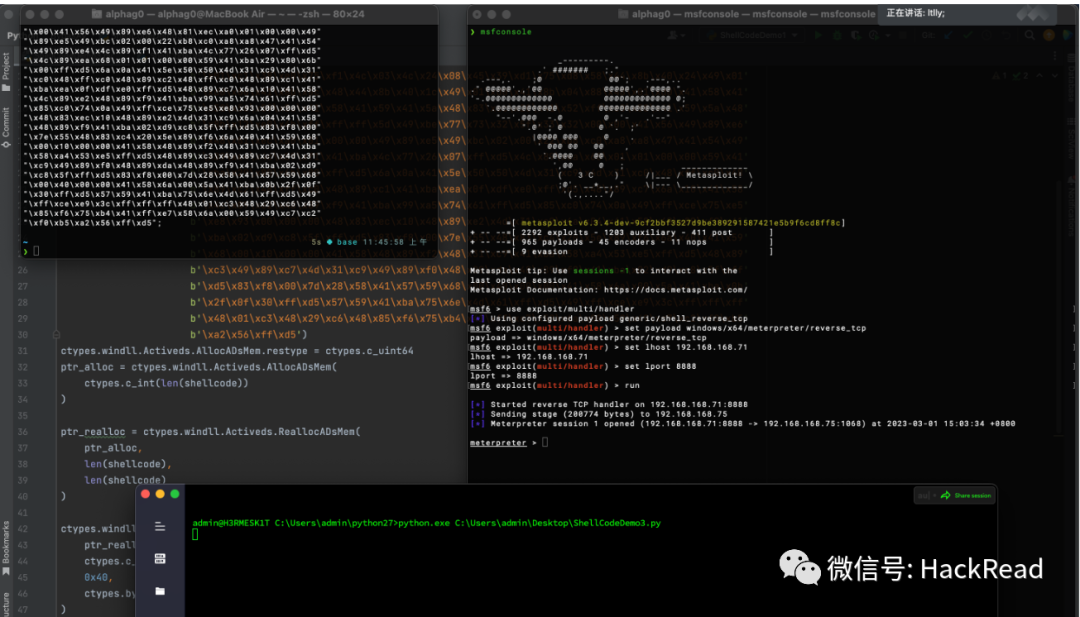The image size is (1080, 617).
Task: Click the 'msfconsole' command at top of terminal
Action: tap(506, 32)
